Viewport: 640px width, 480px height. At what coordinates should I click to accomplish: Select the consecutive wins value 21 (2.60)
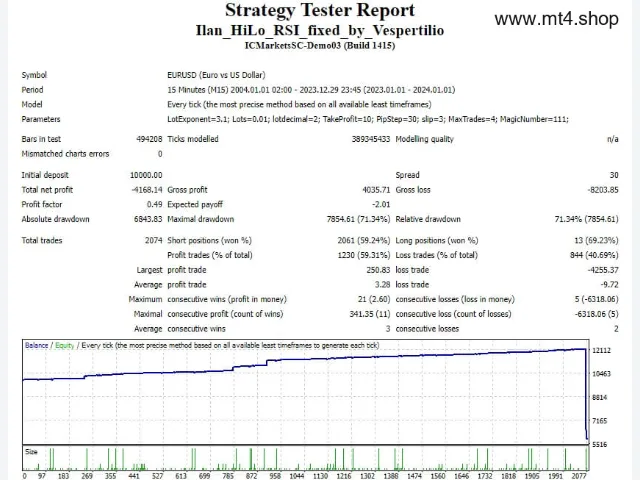374,299
